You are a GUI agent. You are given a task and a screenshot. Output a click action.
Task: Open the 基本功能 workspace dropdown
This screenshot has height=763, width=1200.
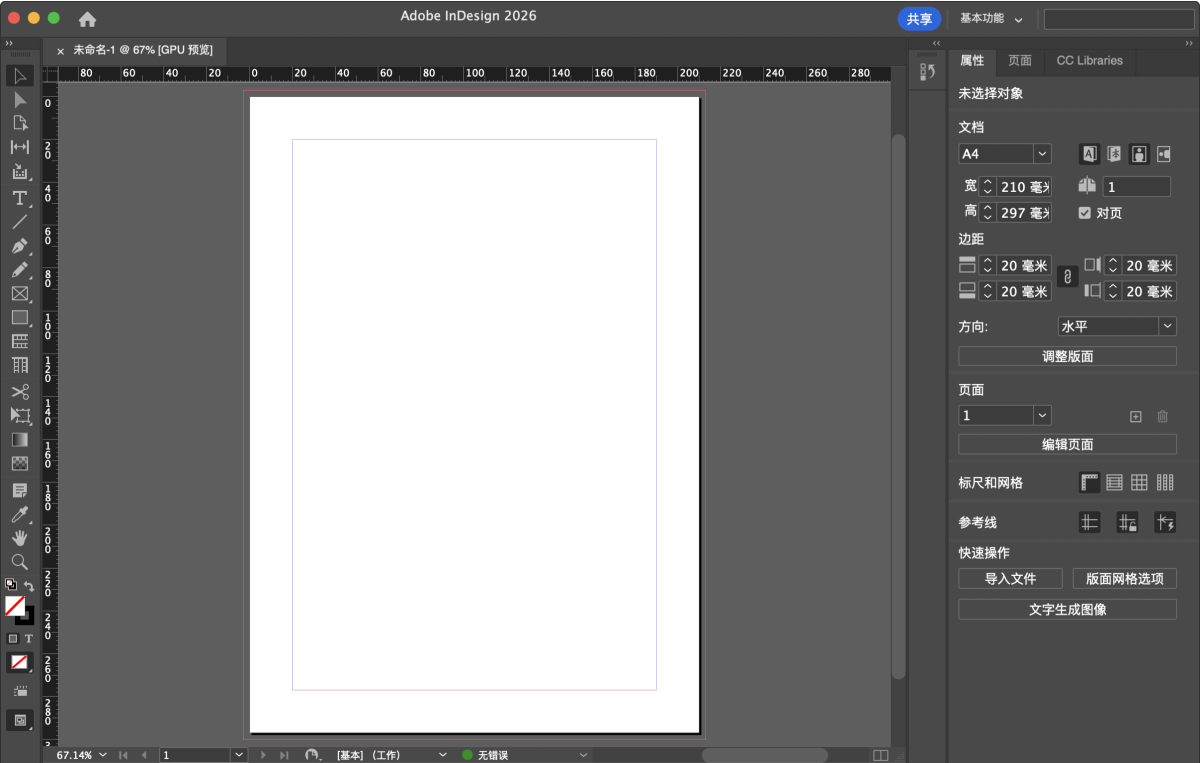click(992, 19)
